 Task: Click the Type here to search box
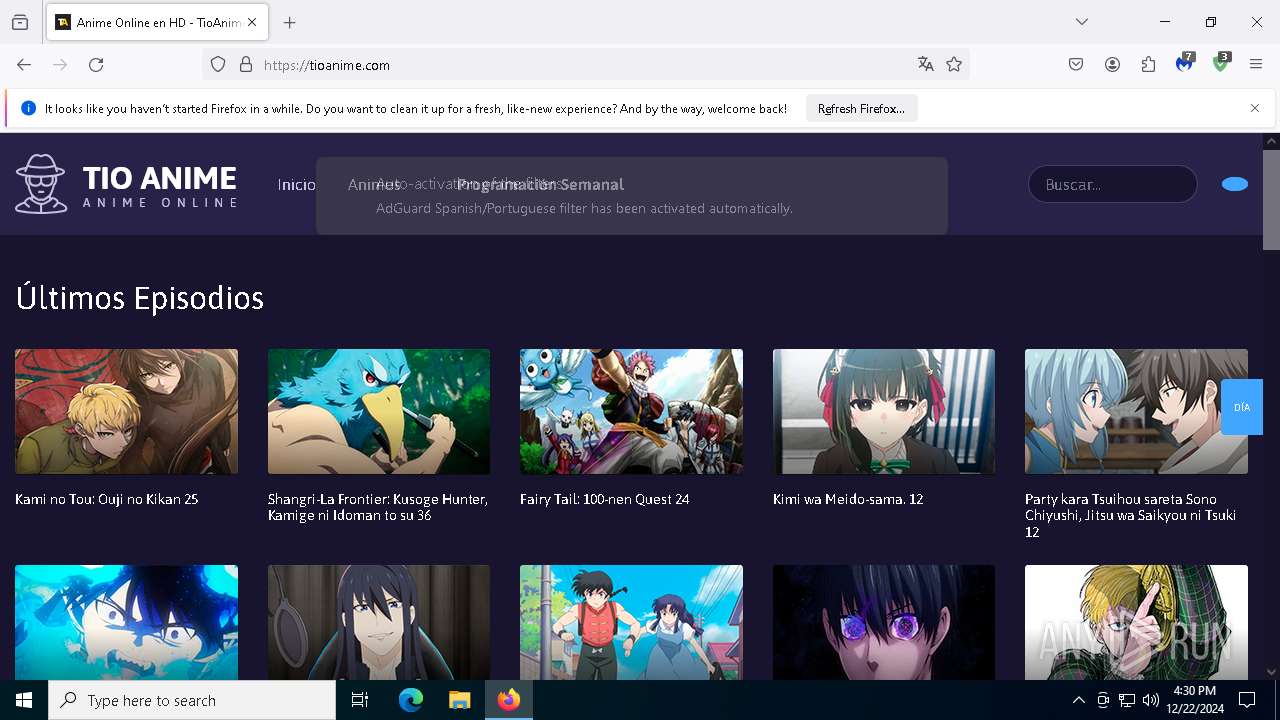pyautogui.click(x=192, y=700)
